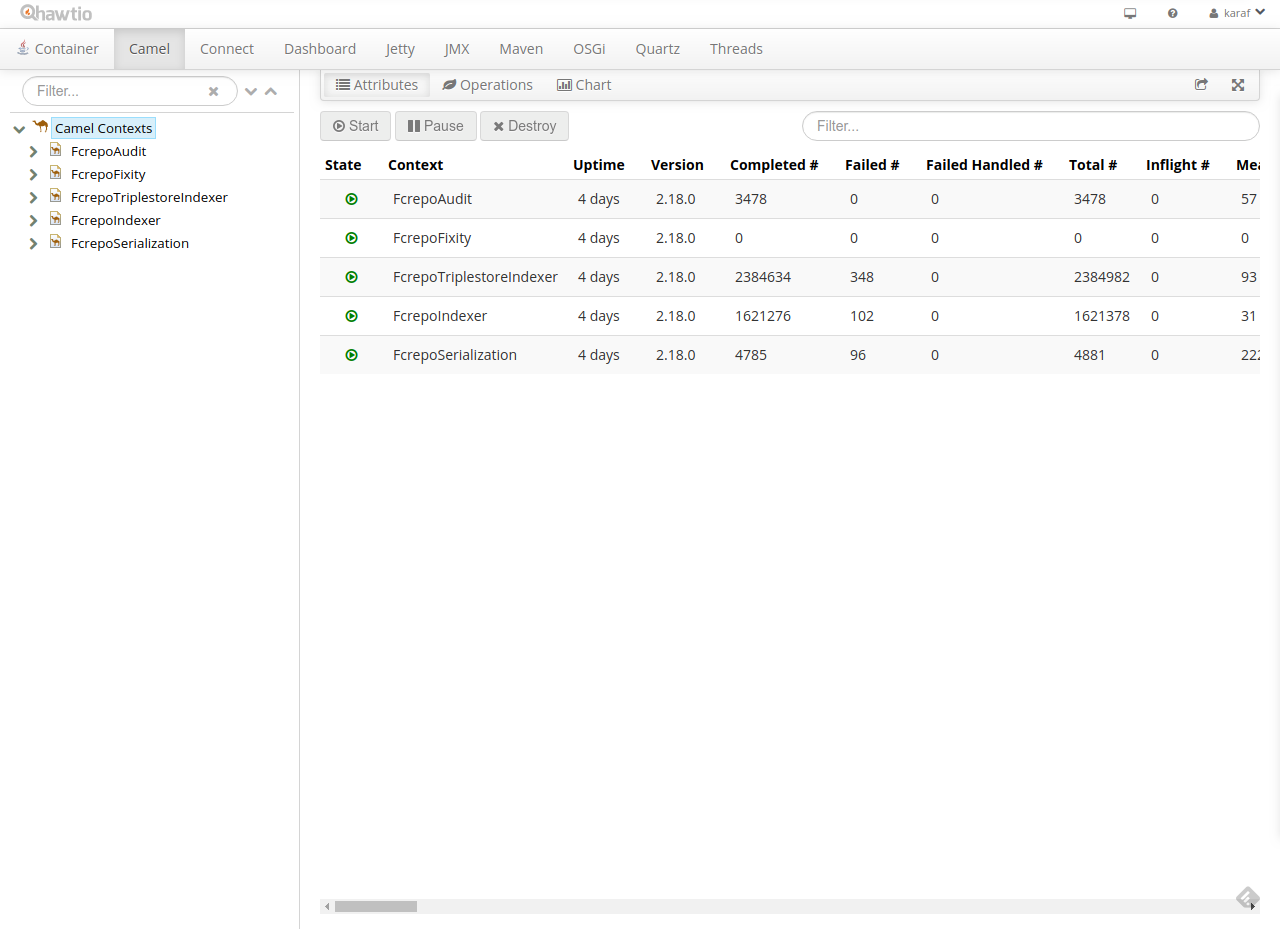Switch to the Connect tab

227,49
